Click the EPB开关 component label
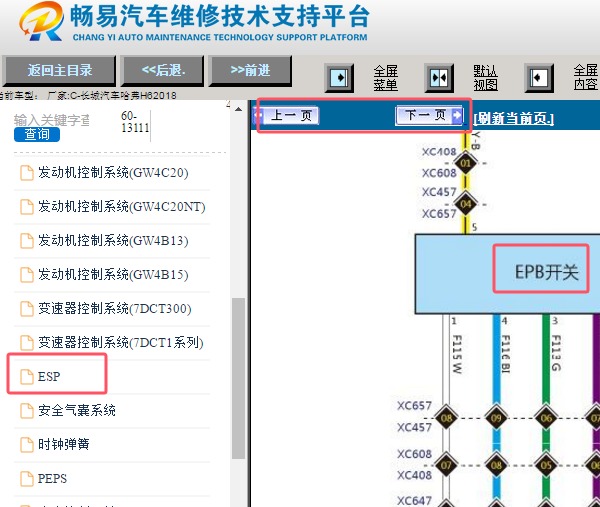 [546, 272]
